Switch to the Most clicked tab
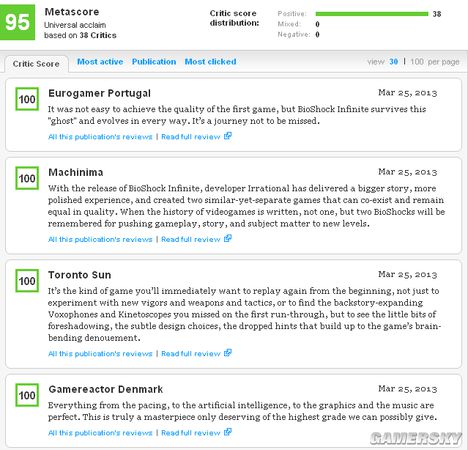The width and height of the screenshot is (468, 450). 210,62
